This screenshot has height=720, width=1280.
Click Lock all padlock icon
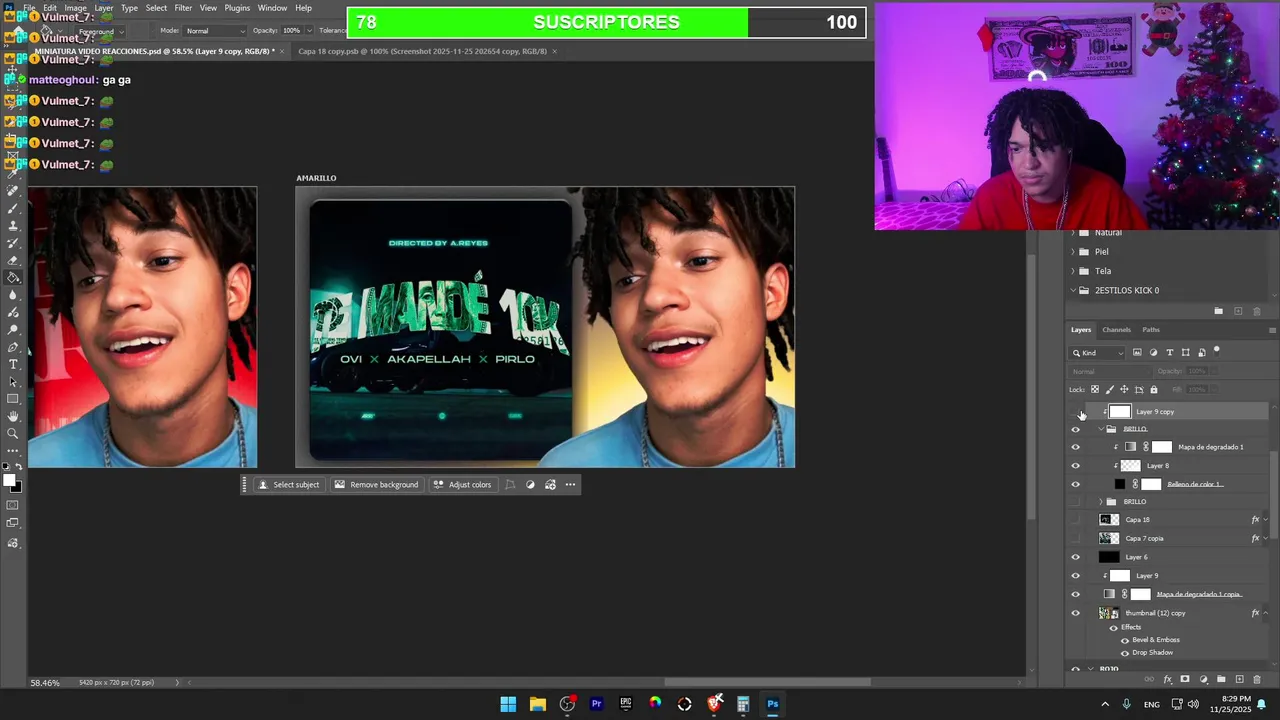click(x=1154, y=390)
